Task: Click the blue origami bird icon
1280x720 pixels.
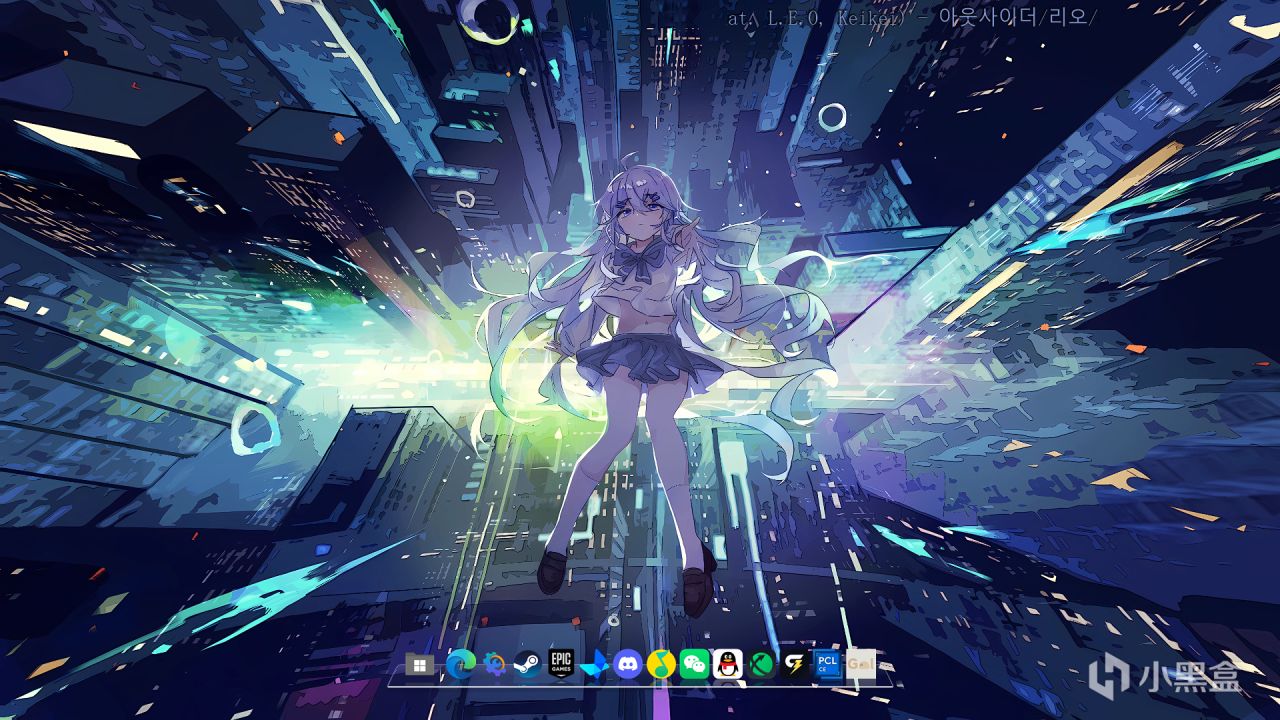Action: click(593, 664)
